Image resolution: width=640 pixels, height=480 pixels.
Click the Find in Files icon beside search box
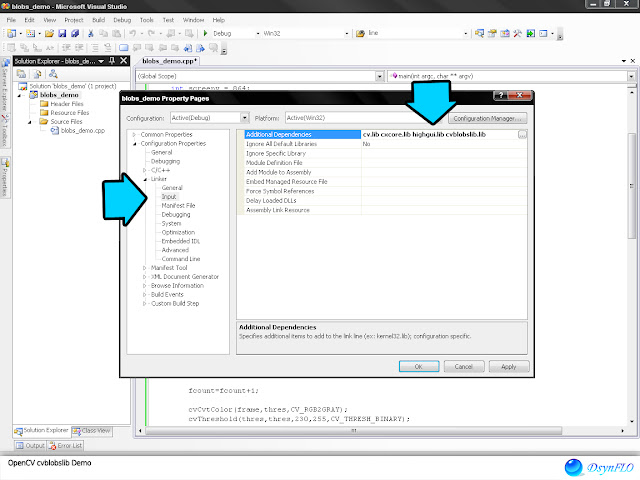click(360, 33)
